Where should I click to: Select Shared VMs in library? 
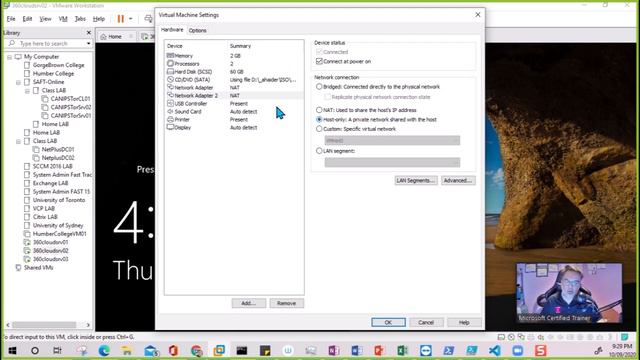click(x=38, y=268)
